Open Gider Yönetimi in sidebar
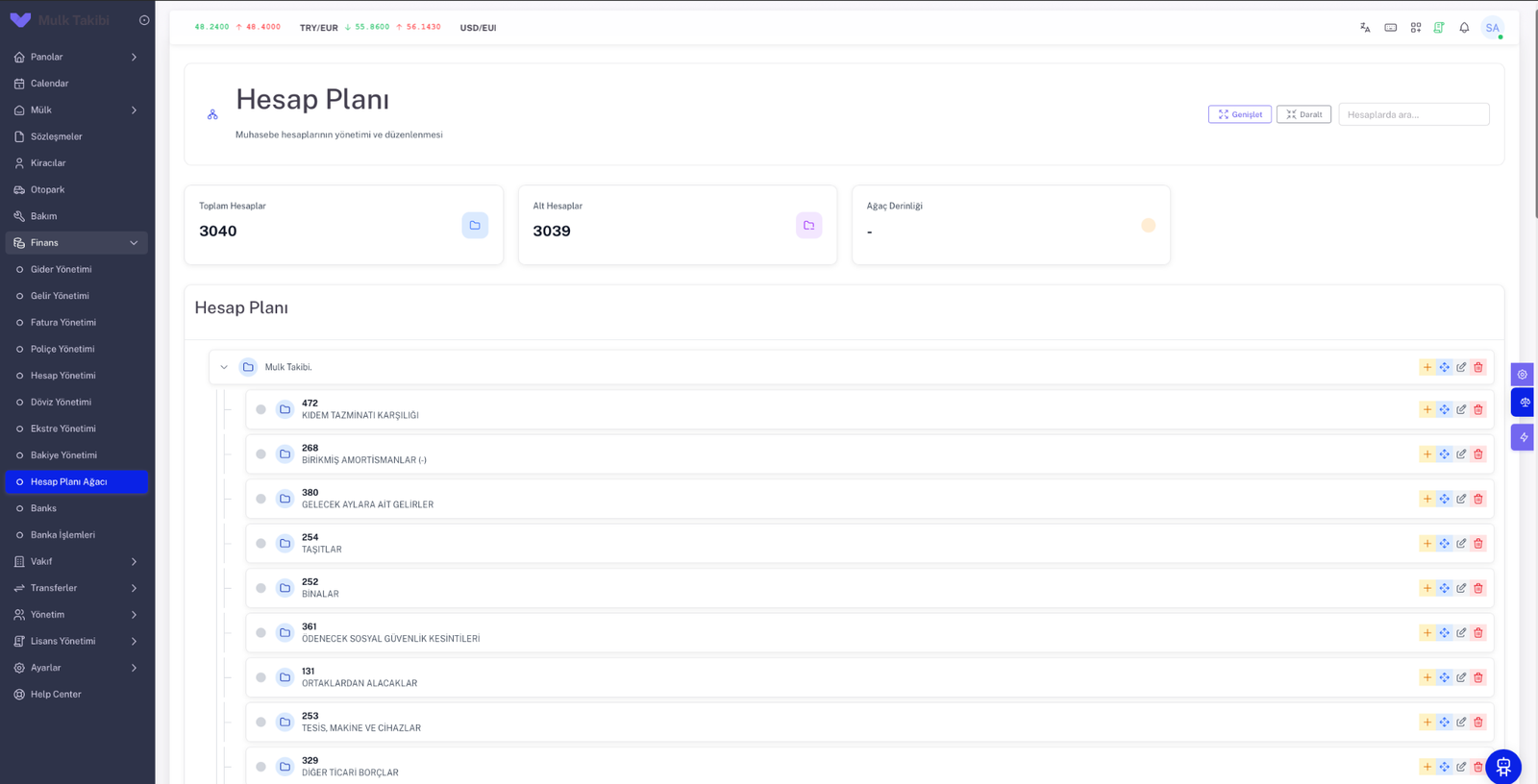The height and width of the screenshot is (784, 1538). [77, 270]
